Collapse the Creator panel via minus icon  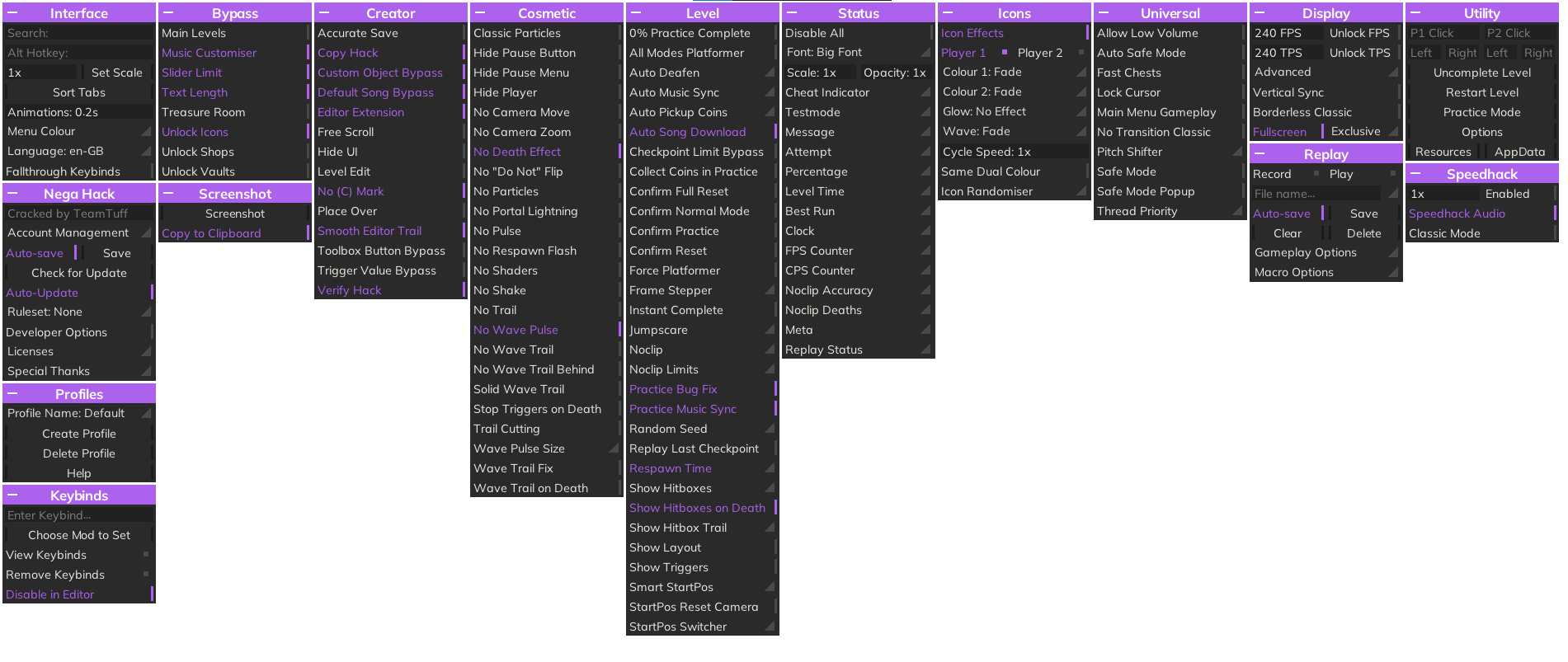coord(325,13)
